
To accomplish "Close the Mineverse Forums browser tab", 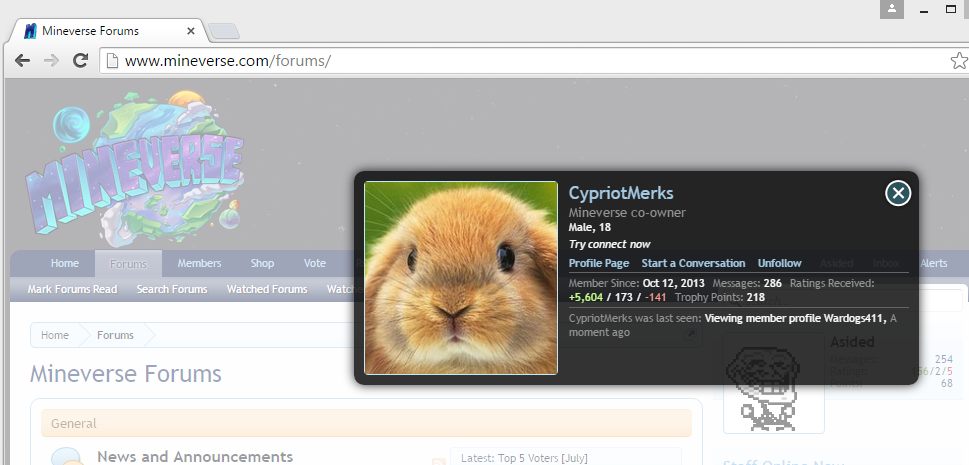I will (x=191, y=31).
